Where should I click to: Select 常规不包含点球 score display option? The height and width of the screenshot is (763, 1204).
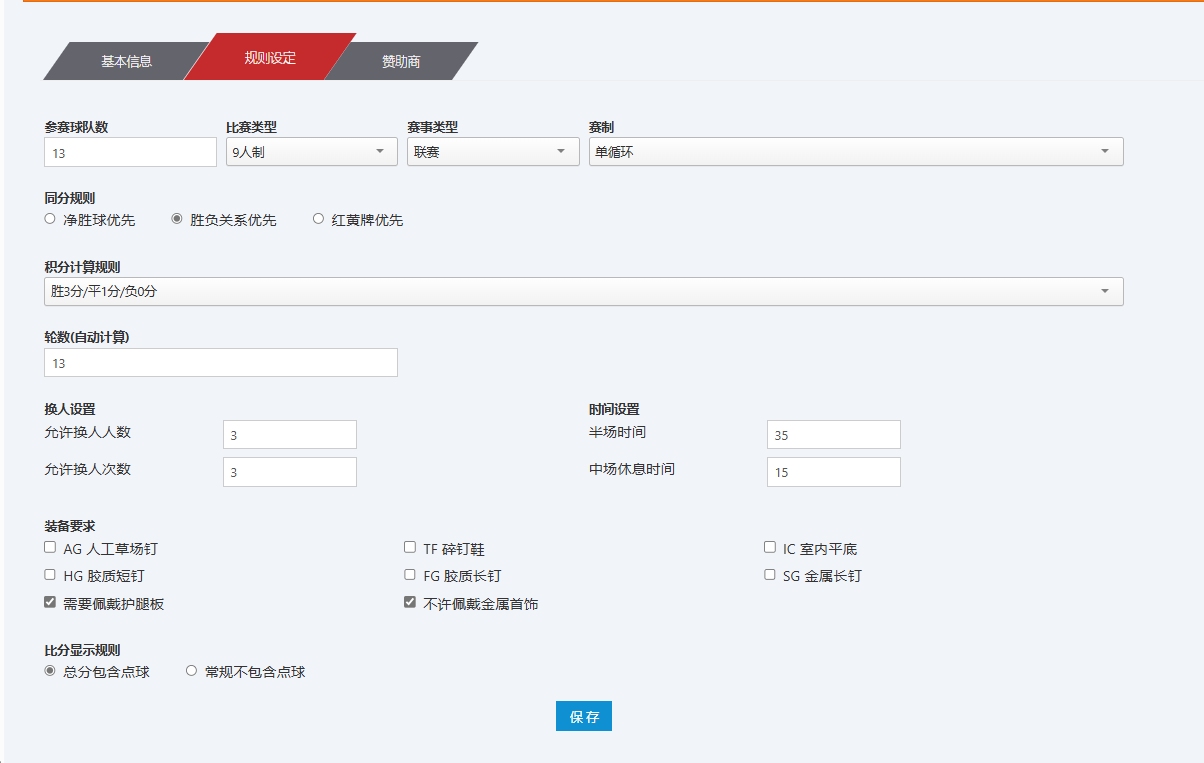tap(192, 672)
